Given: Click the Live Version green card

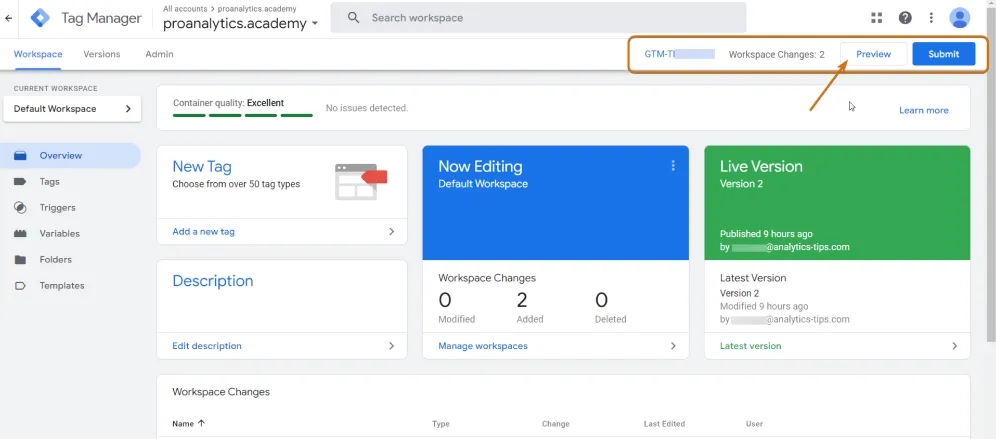Looking at the screenshot, I should tap(837, 203).
